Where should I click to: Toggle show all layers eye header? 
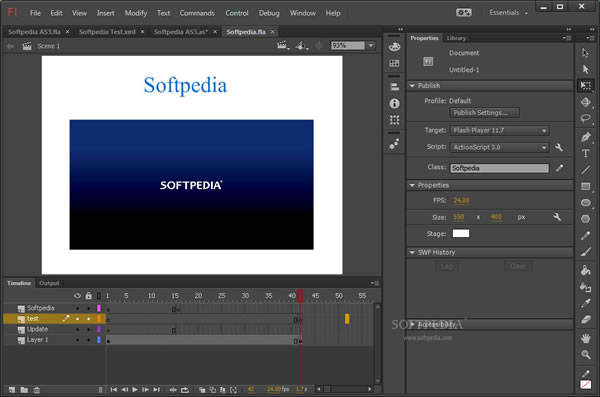pos(77,296)
